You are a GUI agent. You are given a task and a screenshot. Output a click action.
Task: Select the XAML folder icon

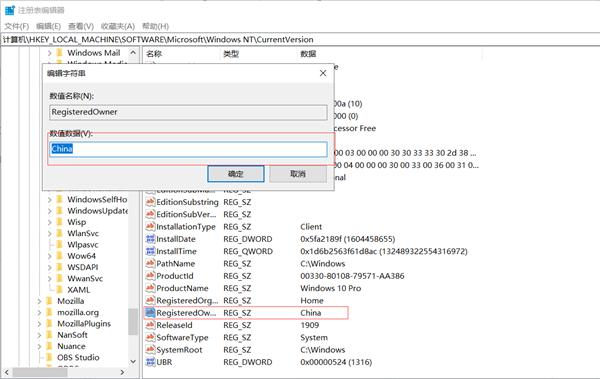coord(59,290)
